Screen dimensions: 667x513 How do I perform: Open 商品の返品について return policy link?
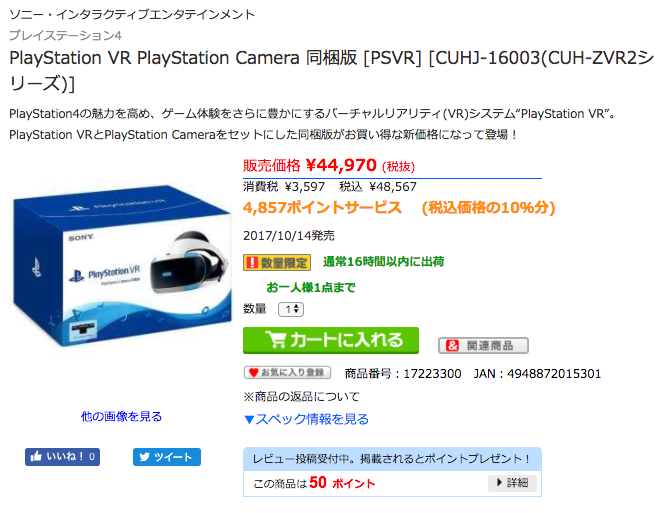click(302, 396)
